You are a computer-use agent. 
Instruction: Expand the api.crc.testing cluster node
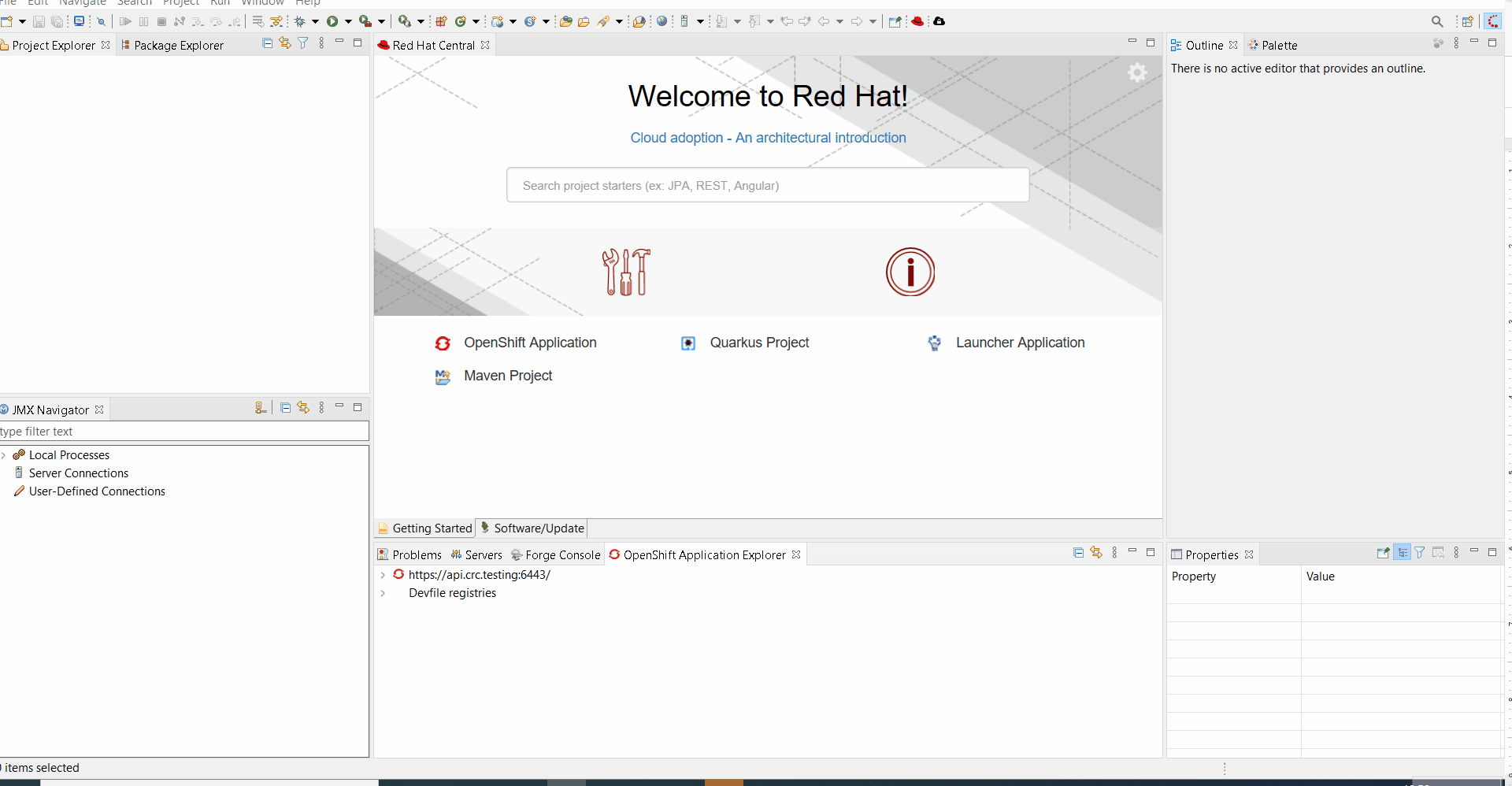point(383,575)
